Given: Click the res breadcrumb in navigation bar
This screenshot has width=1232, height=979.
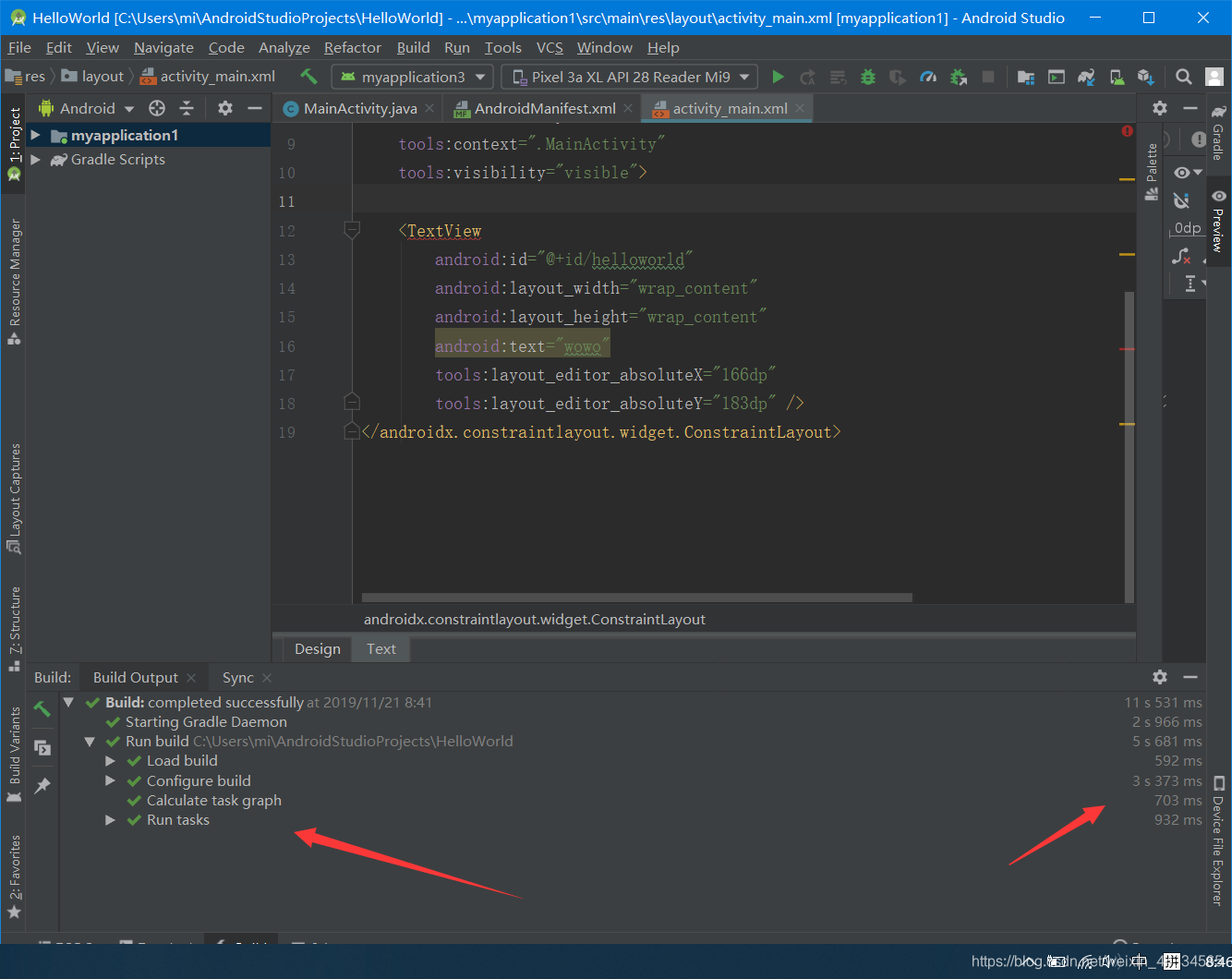Looking at the screenshot, I should click(x=26, y=77).
